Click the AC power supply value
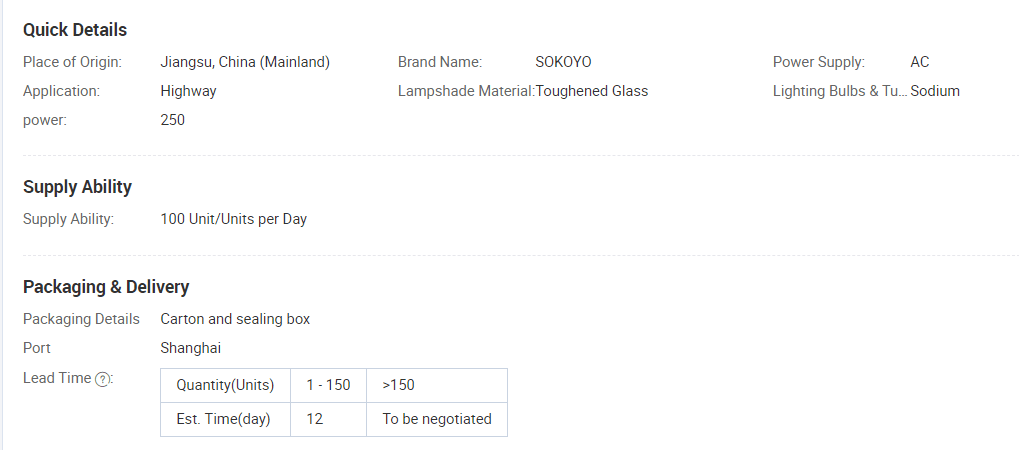The image size is (1019, 450). (x=920, y=62)
